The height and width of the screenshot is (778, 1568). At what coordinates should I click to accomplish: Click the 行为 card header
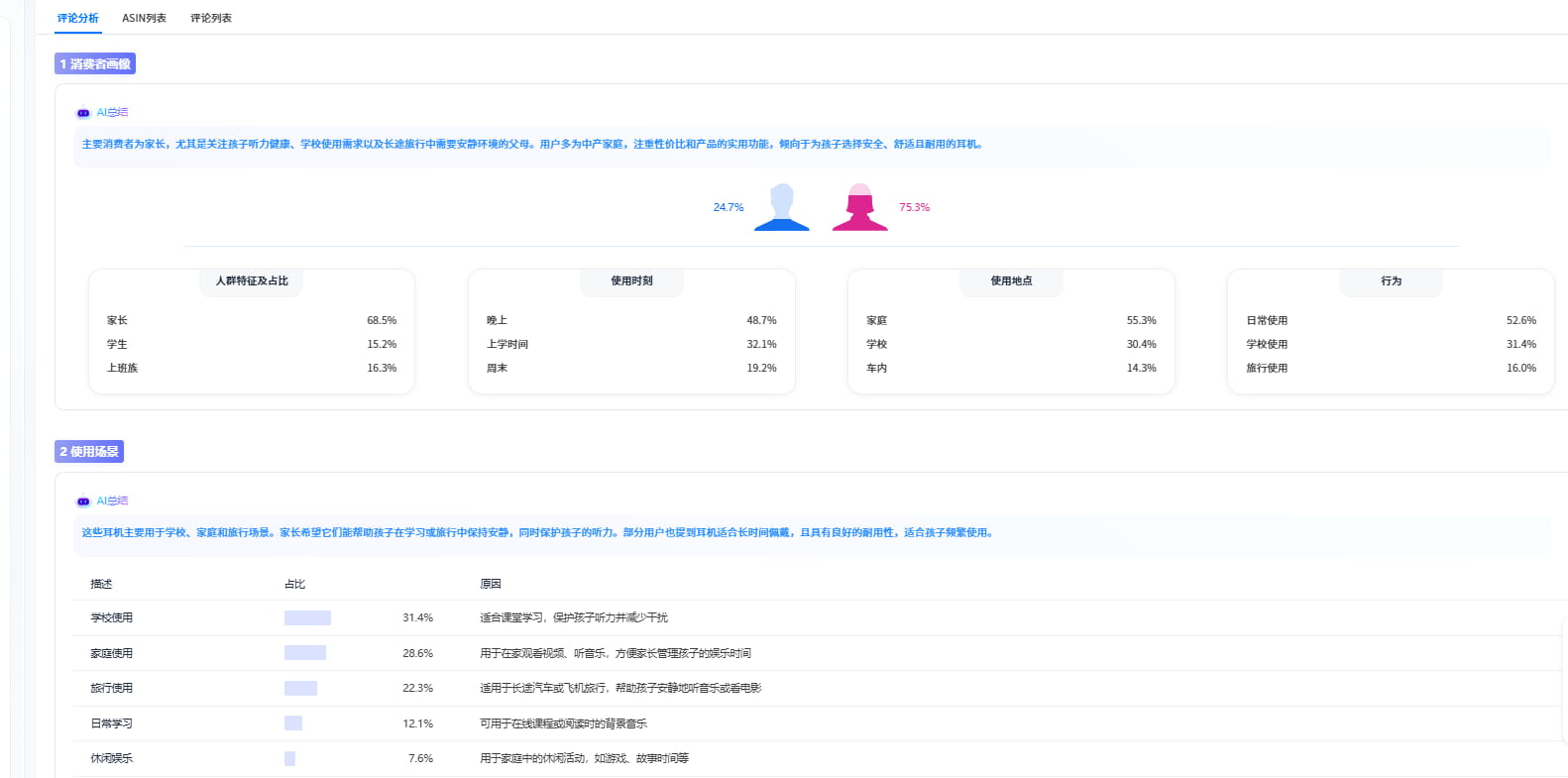pyautogui.click(x=1391, y=281)
